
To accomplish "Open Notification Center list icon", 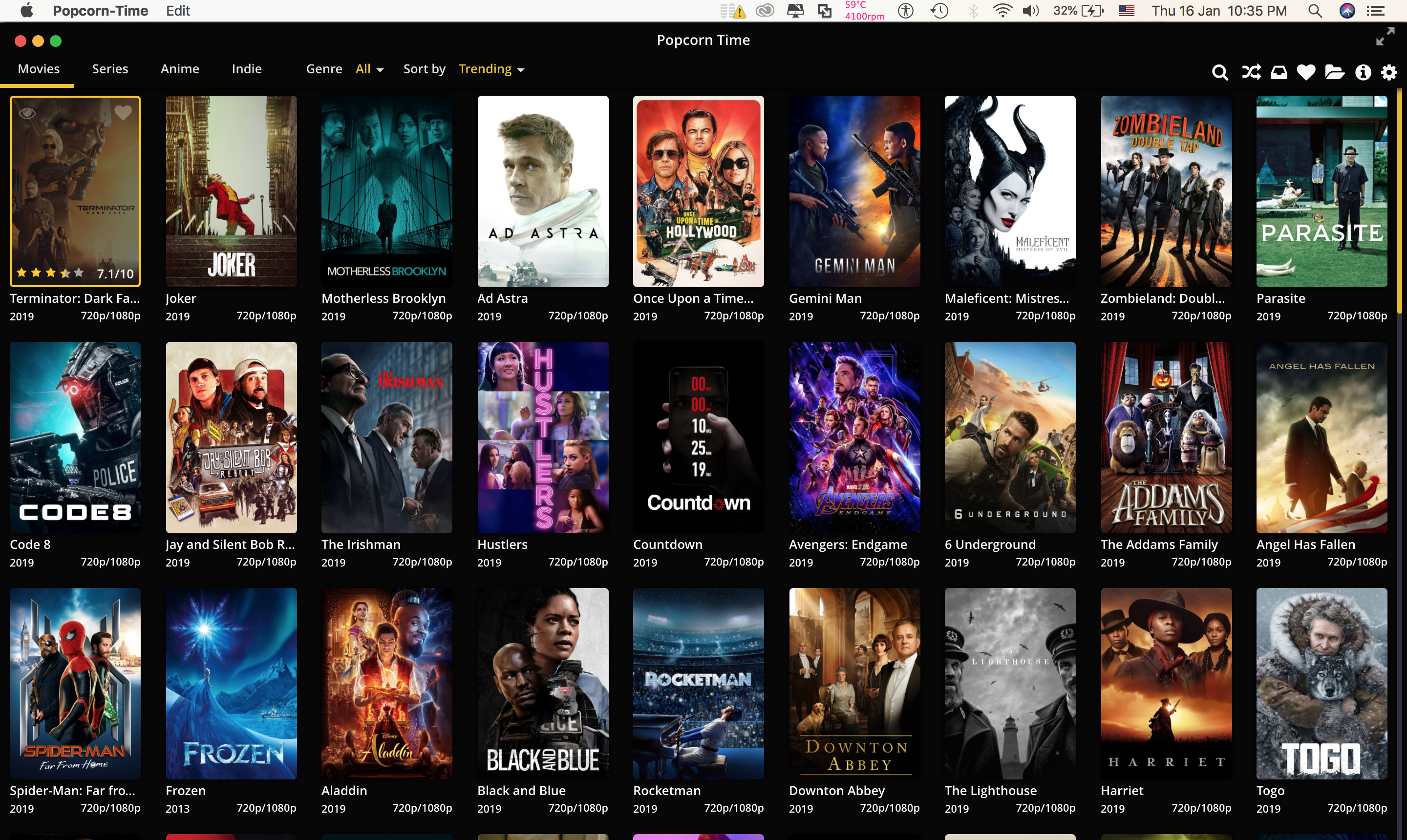I will tap(1375, 11).
